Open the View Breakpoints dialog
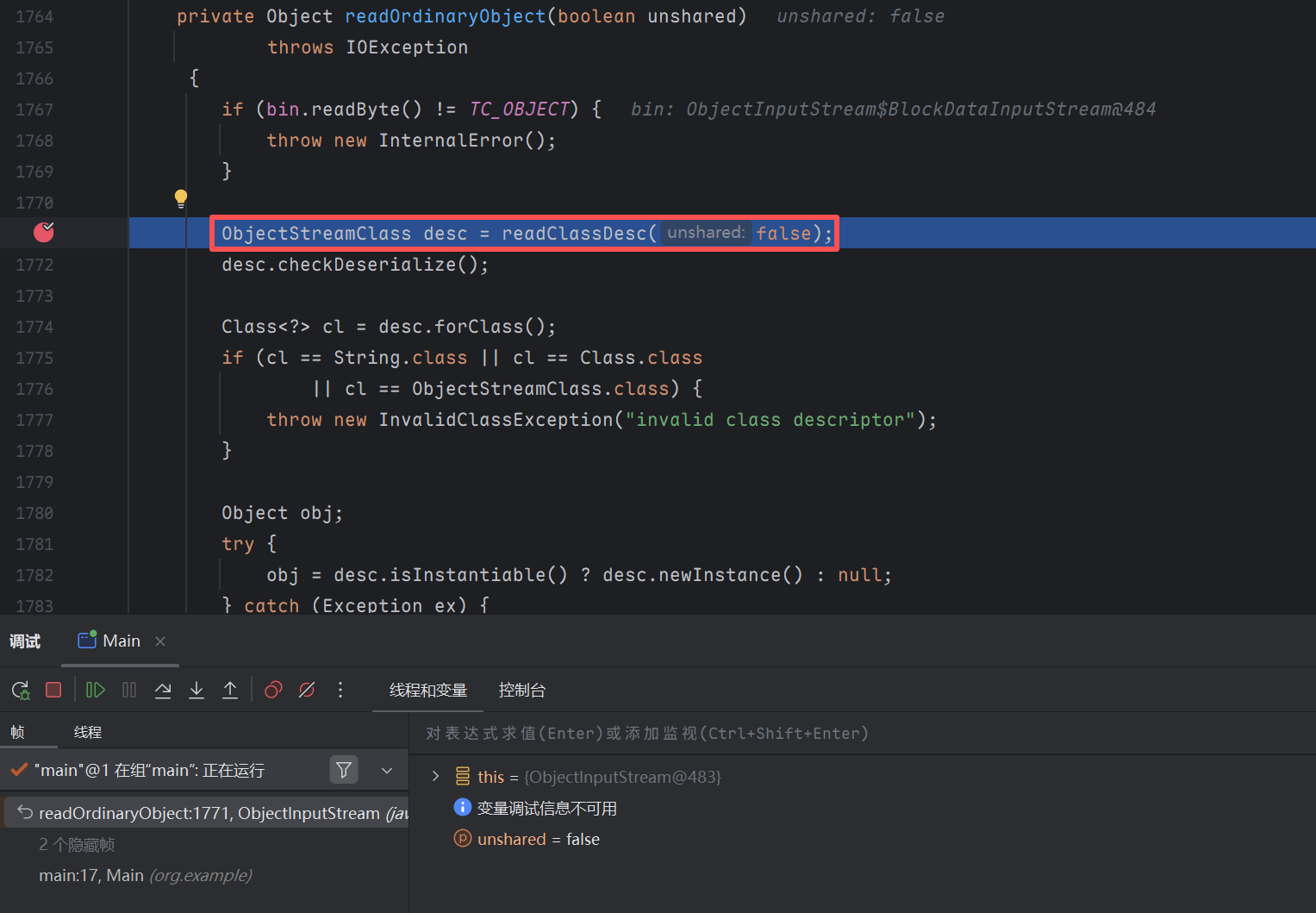Image resolution: width=1316 pixels, height=913 pixels. pos(273,690)
